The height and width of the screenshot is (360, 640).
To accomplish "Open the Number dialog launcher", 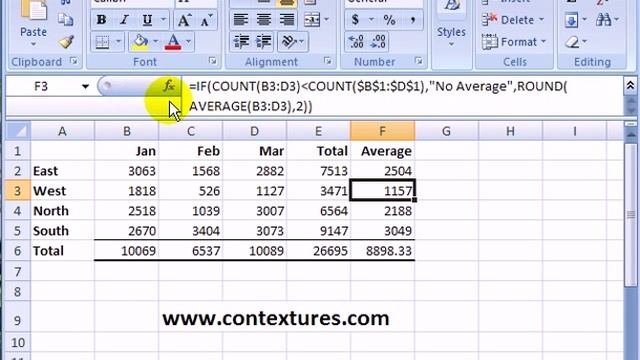I will point(418,61).
